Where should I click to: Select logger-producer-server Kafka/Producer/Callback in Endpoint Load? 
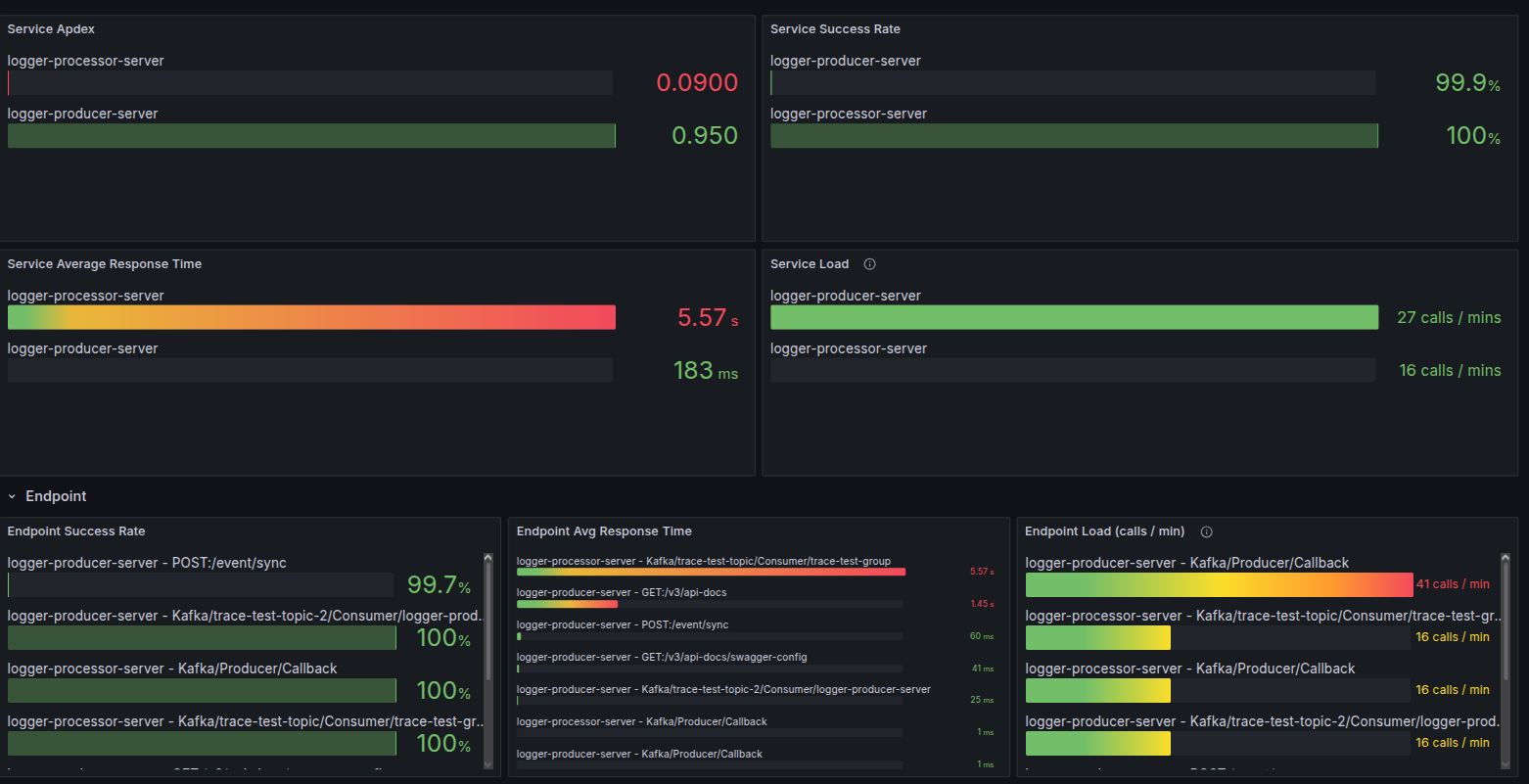(x=1187, y=563)
